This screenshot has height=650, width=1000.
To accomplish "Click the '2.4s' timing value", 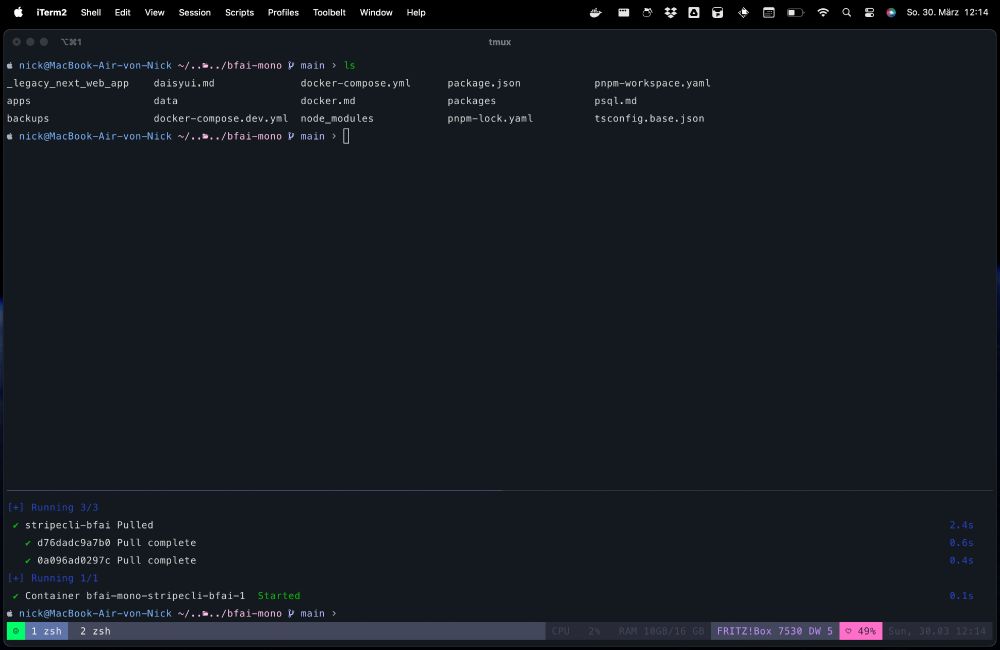I will pos(961,525).
